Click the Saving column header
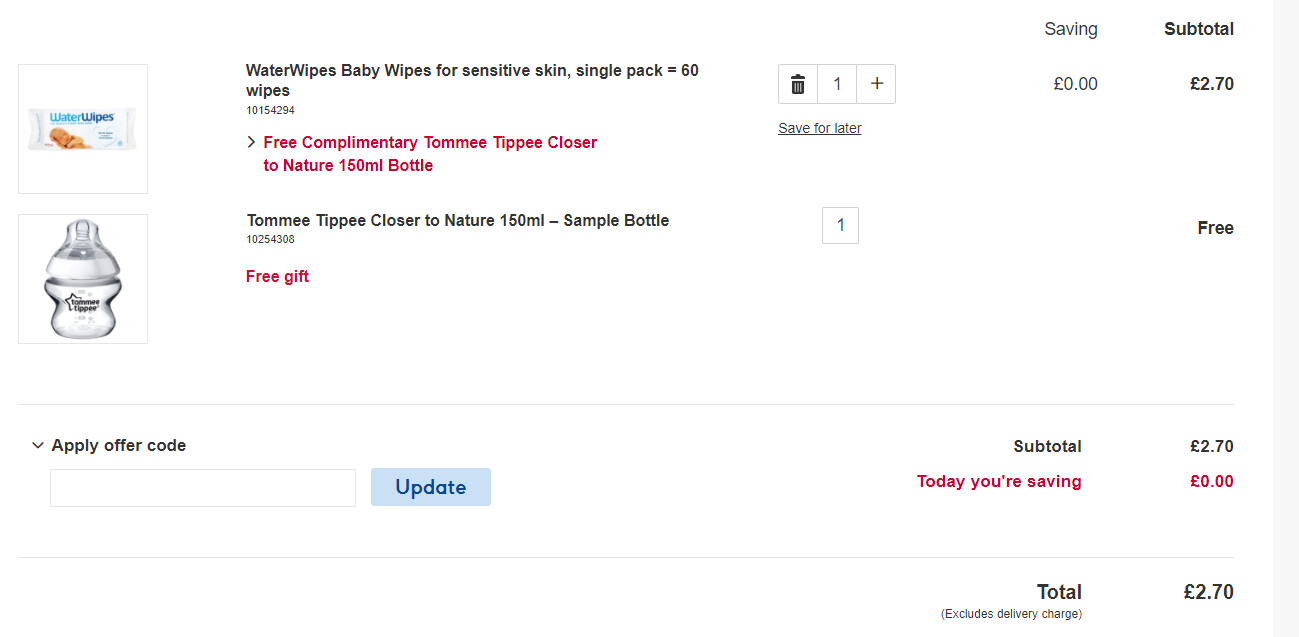 [x=1070, y=29]
